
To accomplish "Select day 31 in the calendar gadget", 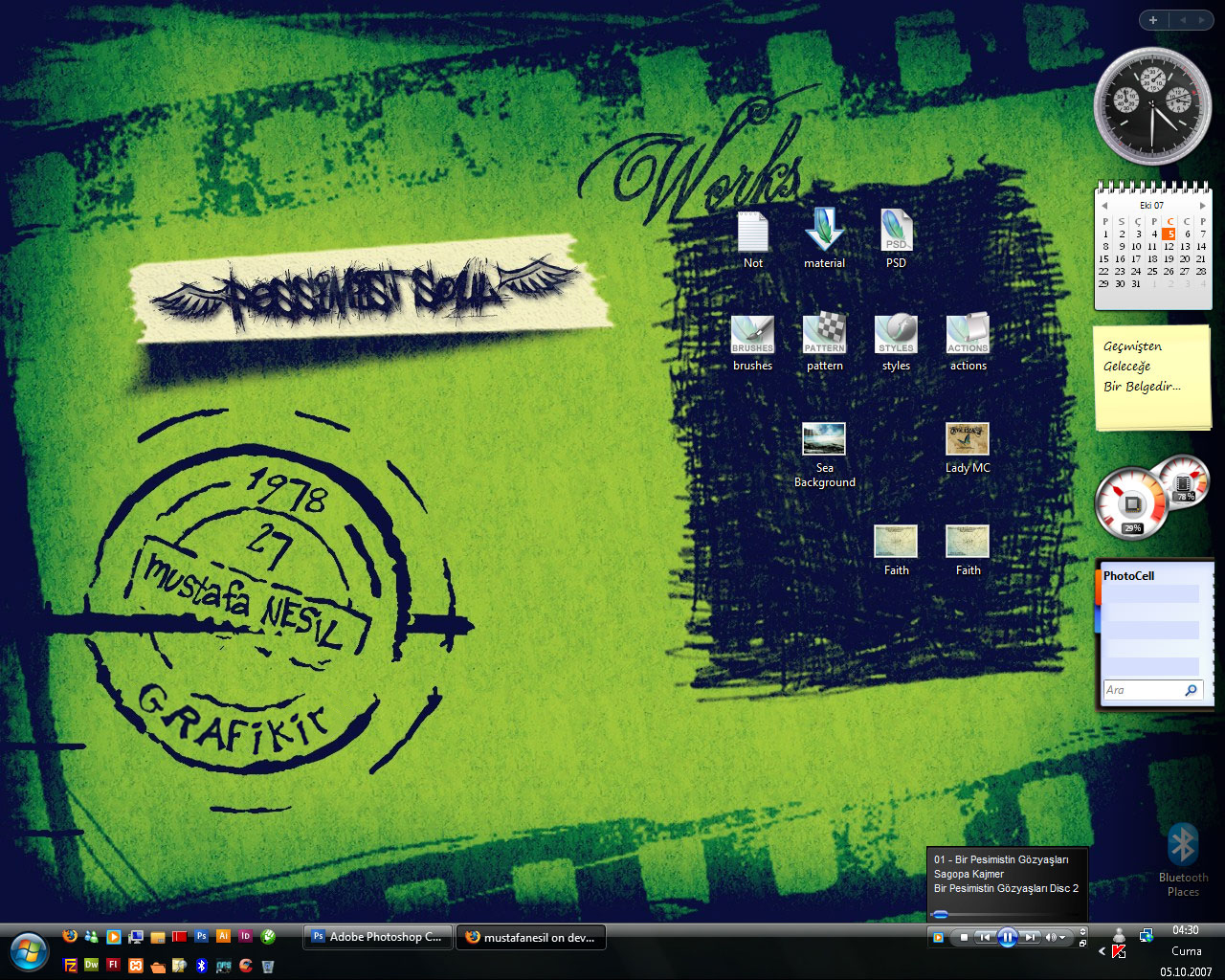I will [1136, 283].
